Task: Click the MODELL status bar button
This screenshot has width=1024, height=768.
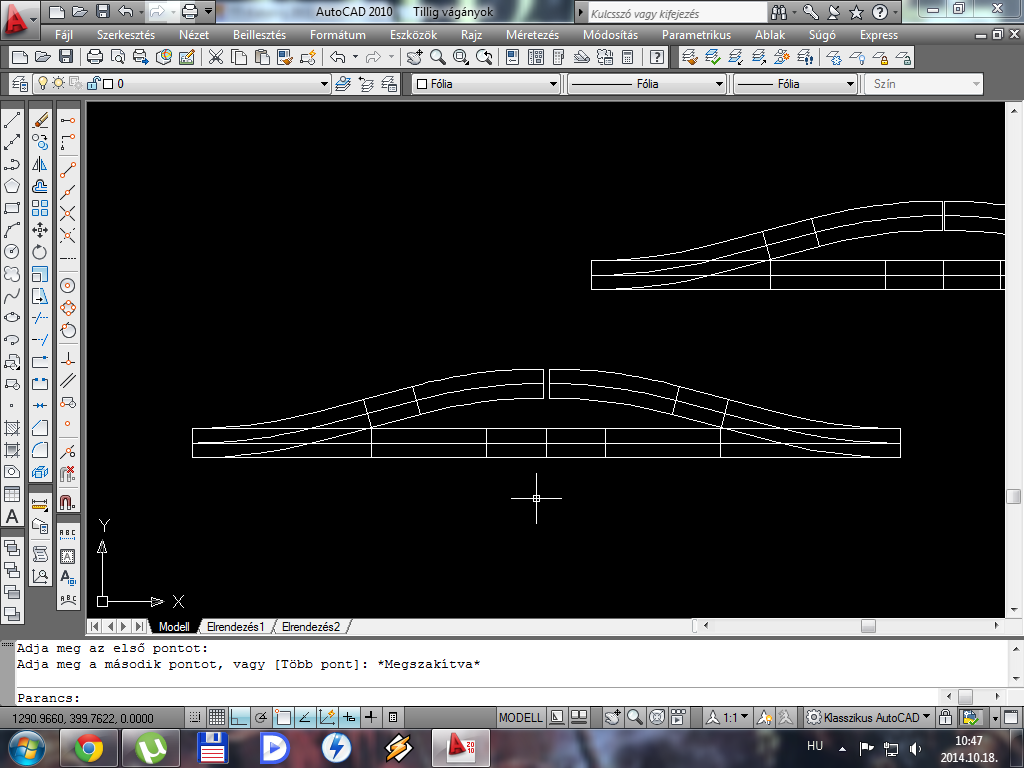Action: (520, 717)
